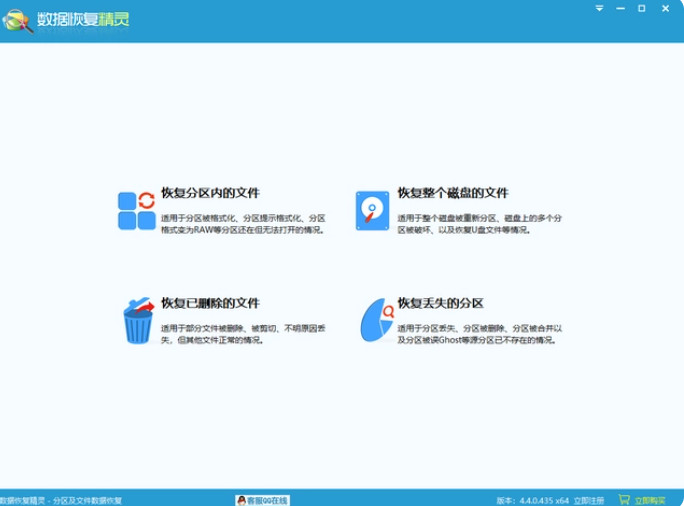Open the title bar dropdown menu arrow
Image resolution: width=684 pixels, height=506 pixels.
599,8
